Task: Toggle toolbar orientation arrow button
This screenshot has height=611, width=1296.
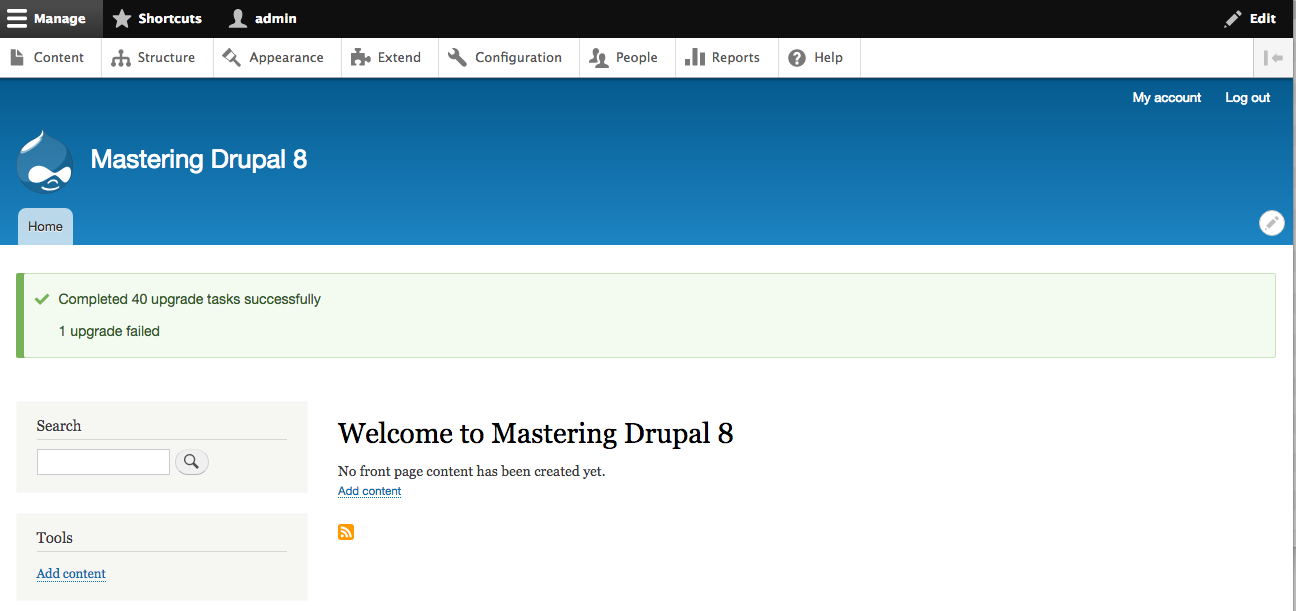Action: point(1274,58)
